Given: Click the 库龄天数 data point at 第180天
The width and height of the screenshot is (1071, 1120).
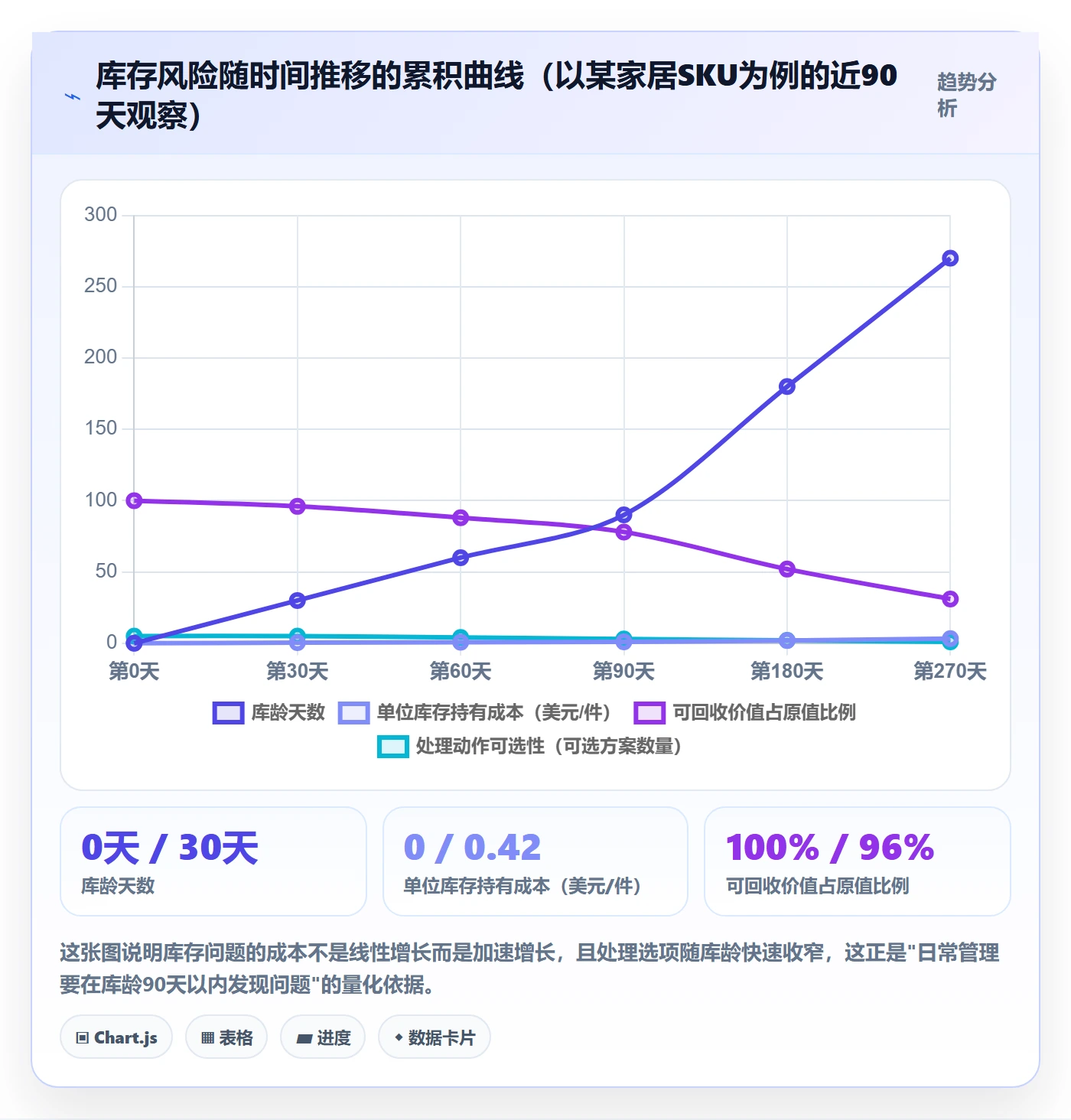Looking at the screenshot, I should pos(787,386).
